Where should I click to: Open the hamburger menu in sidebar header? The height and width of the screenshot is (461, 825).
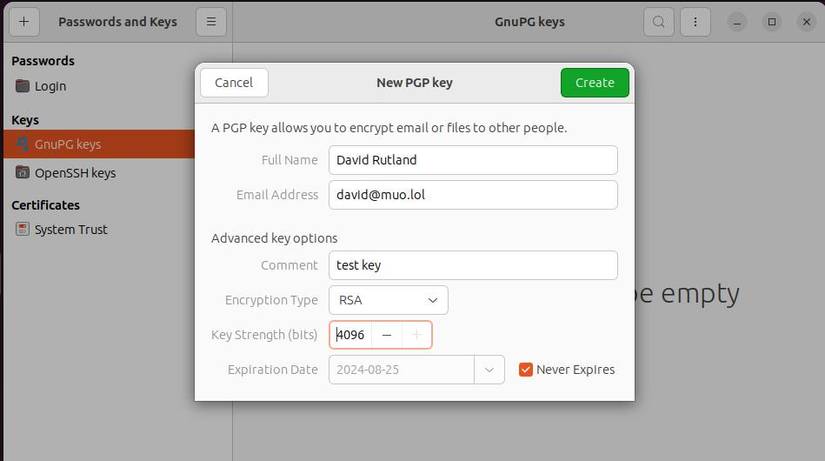coord(210,21)
